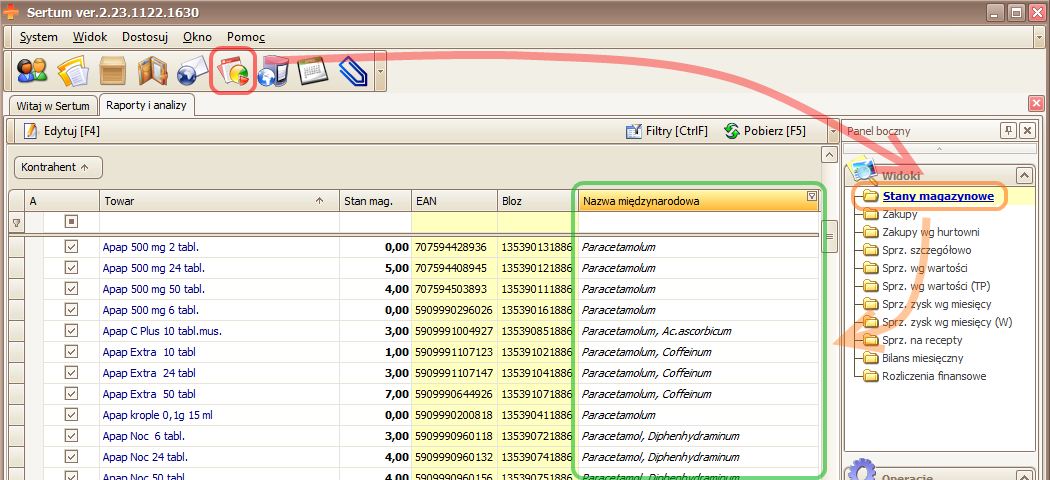
Task: Pin the side panel with pushpin icon
Action: click(1008, 131)
